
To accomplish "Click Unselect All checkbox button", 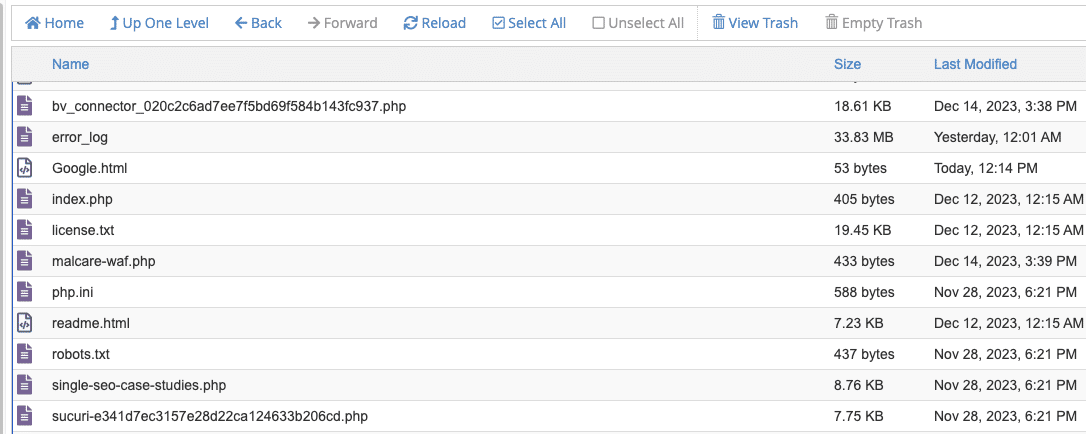I will tap(638, 23).
